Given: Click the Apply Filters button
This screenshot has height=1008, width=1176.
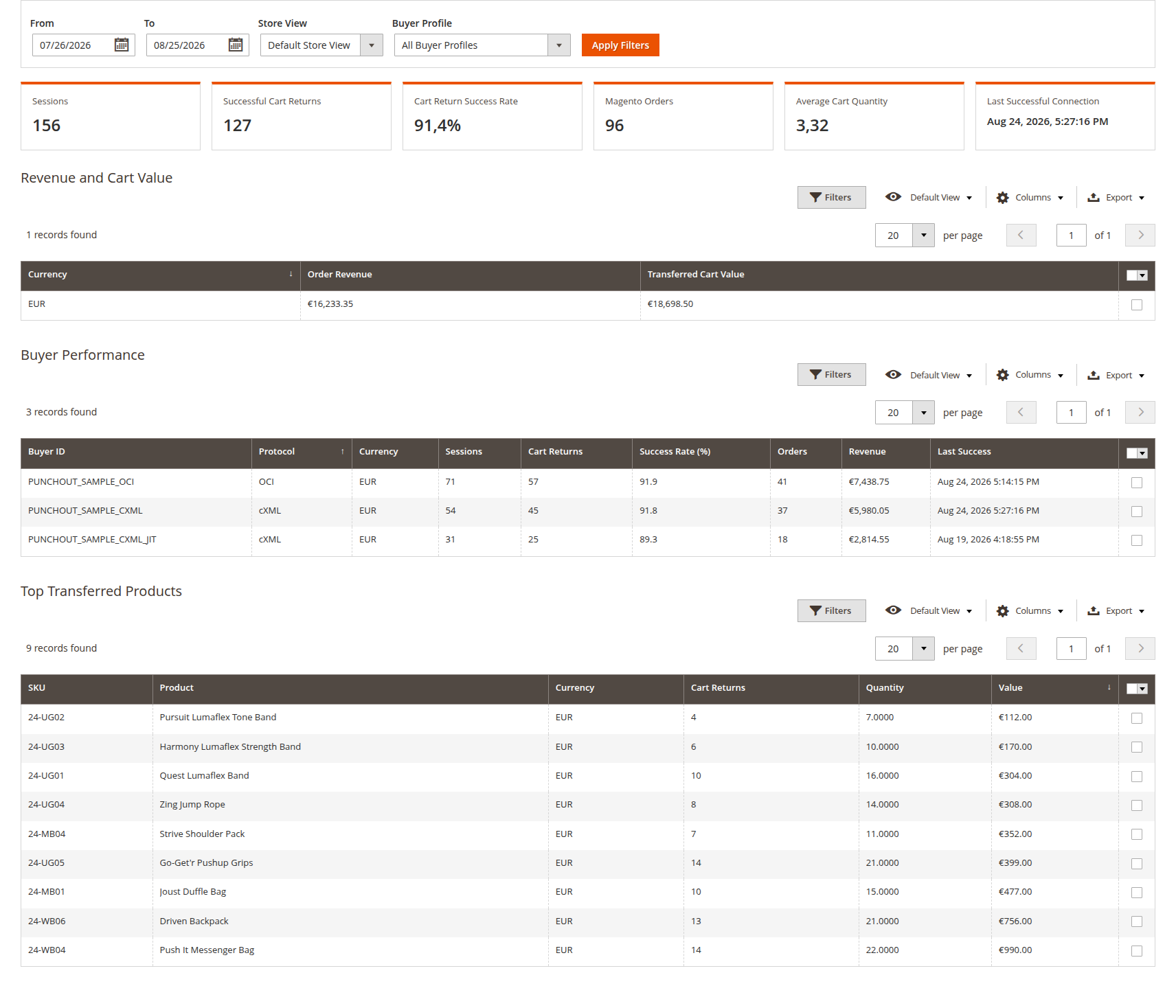Looking at the screenshot, I should (x=620, y=45).
